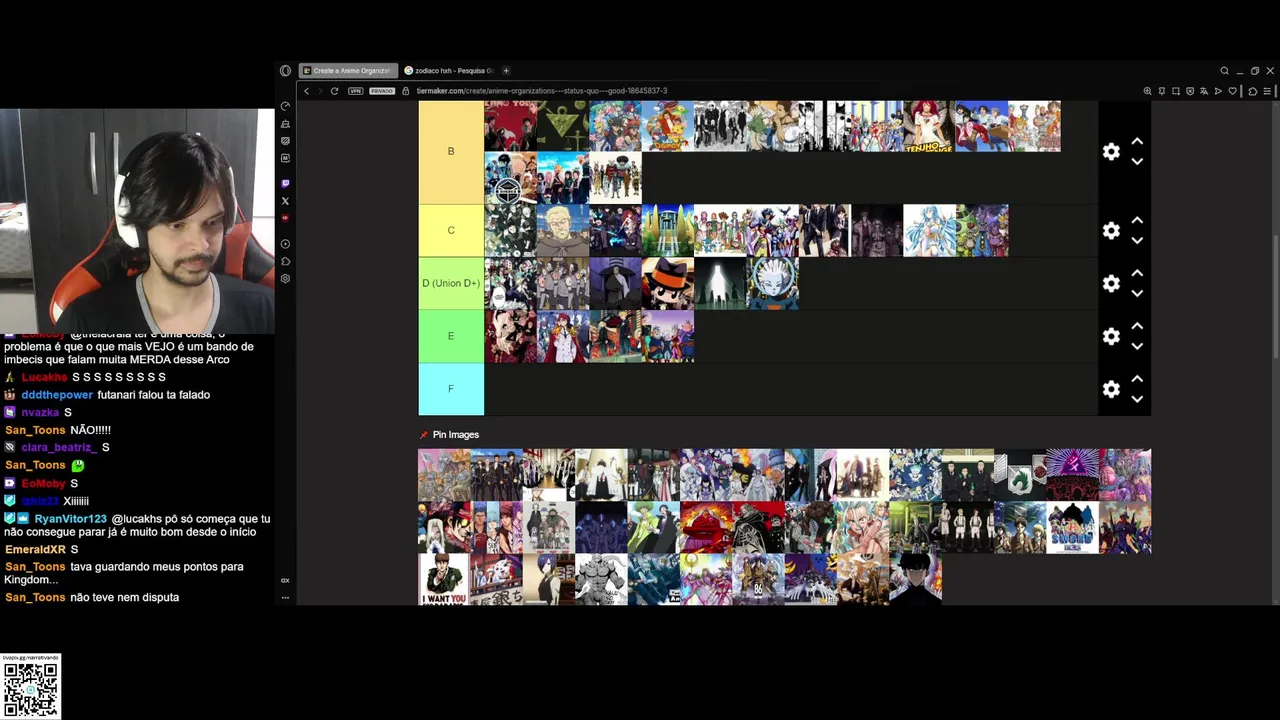Open the translate page icon
The height and width of the screenshot is (720, 1280).
click(1204, 91)
